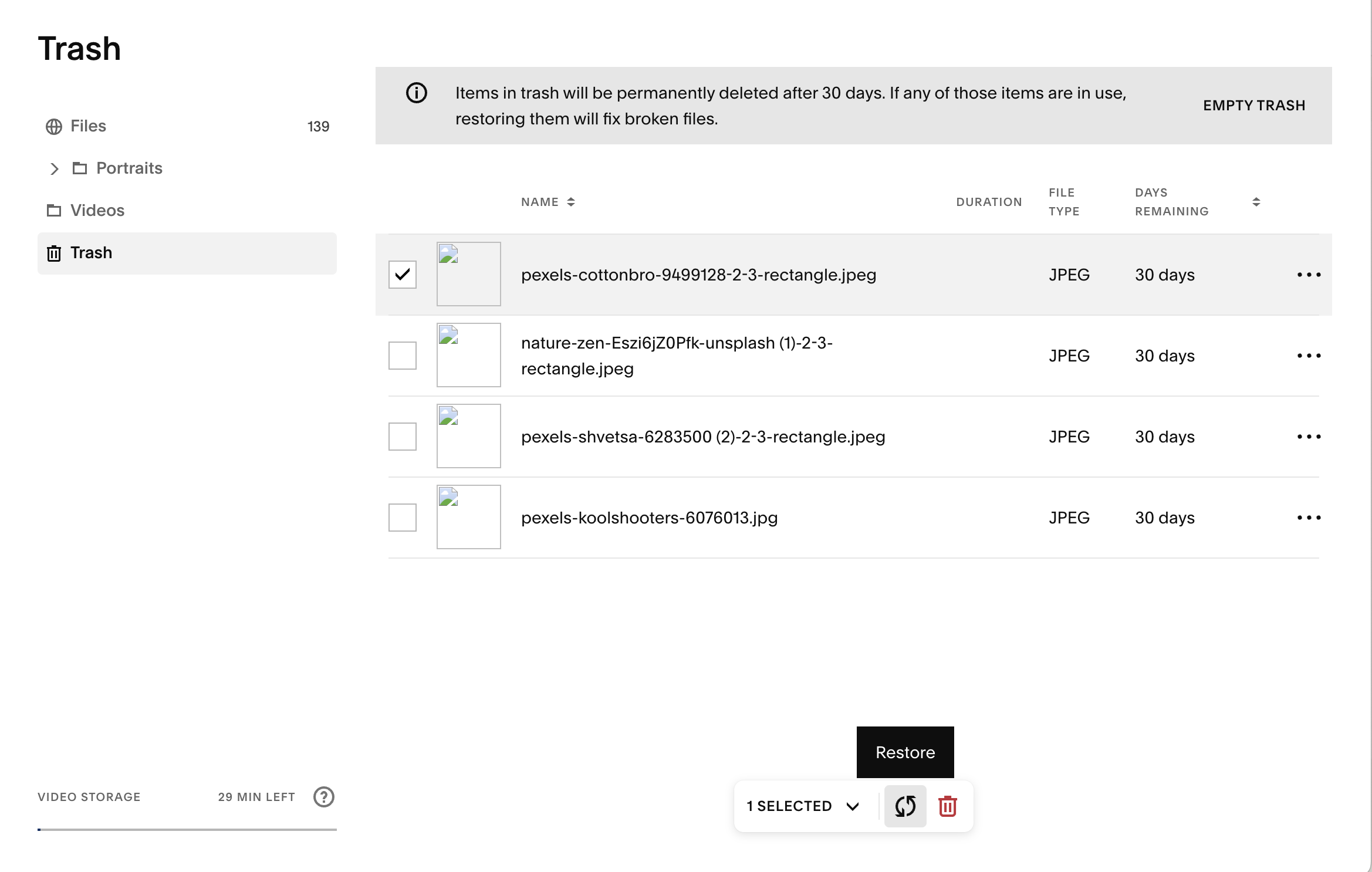Viewport: 1372px width, 872px height.
Task: Click the Restore circular arrows icon
Action: (905, 806)
